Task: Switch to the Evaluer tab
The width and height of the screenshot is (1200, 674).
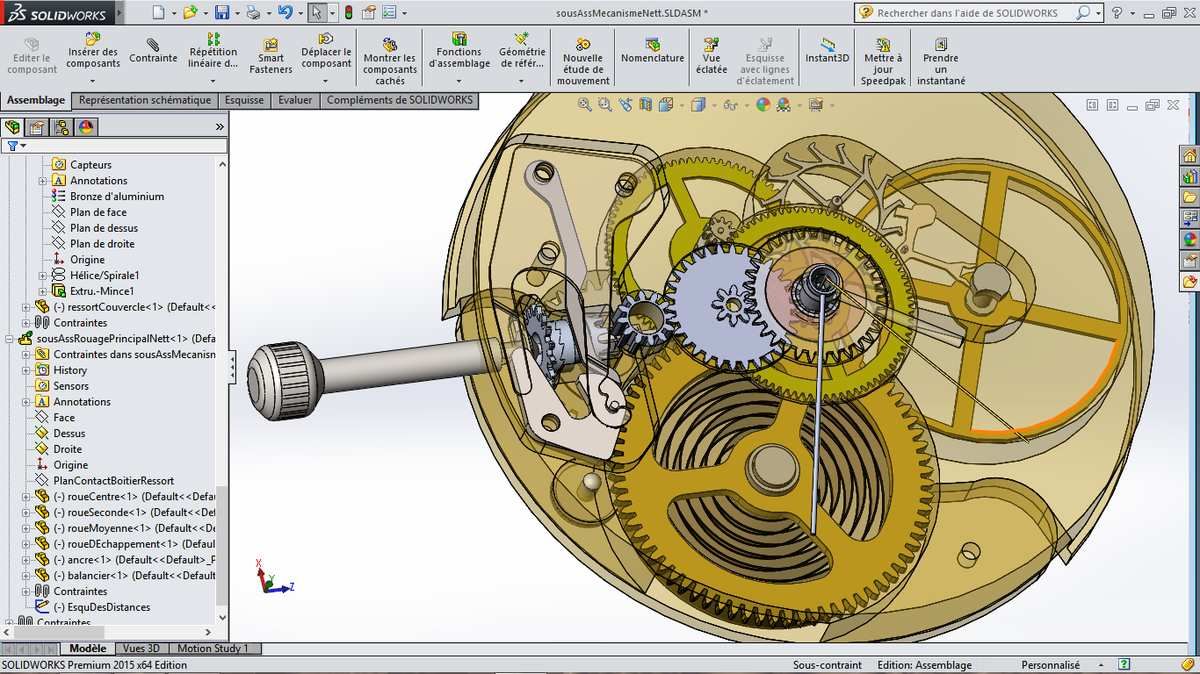Action: (295, 100)
